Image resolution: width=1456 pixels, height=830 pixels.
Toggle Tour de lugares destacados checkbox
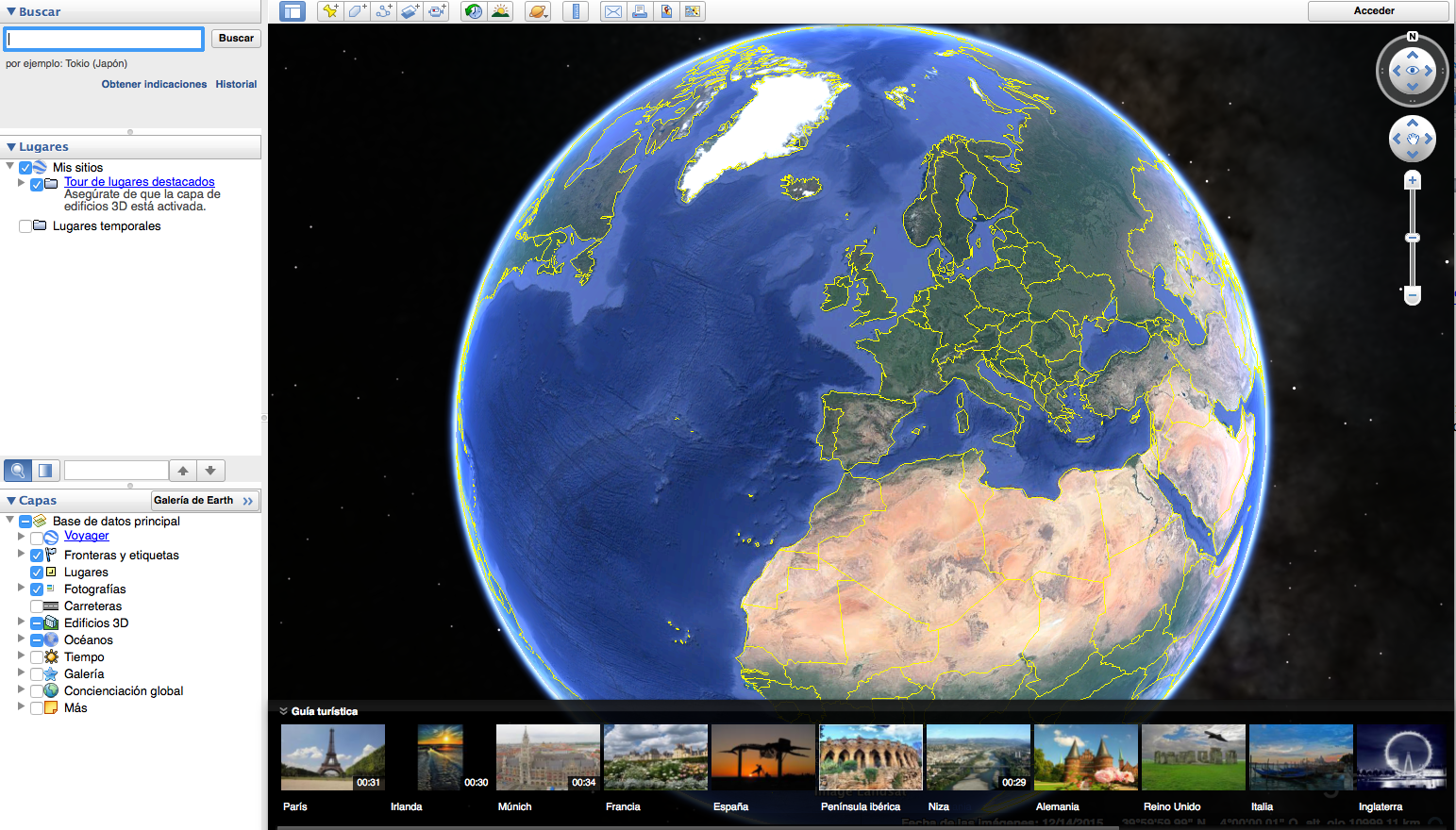37,184
